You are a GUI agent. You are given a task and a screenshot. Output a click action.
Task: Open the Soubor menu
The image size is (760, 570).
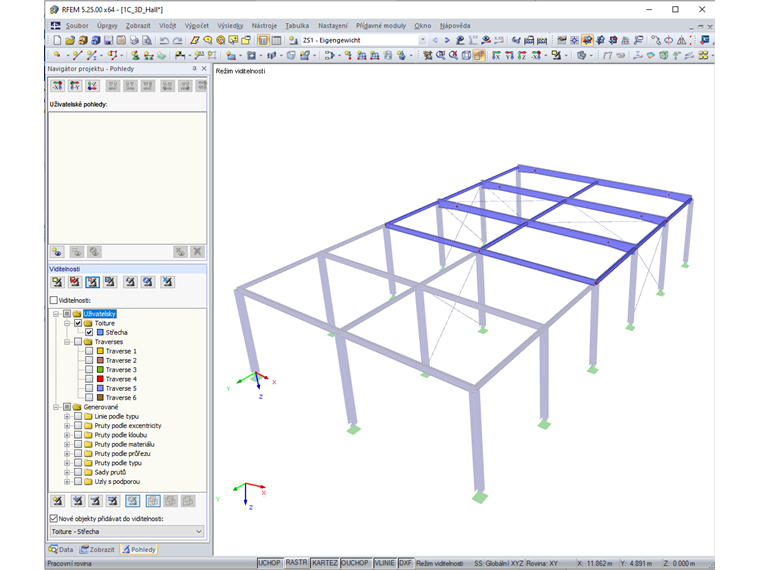77,26
